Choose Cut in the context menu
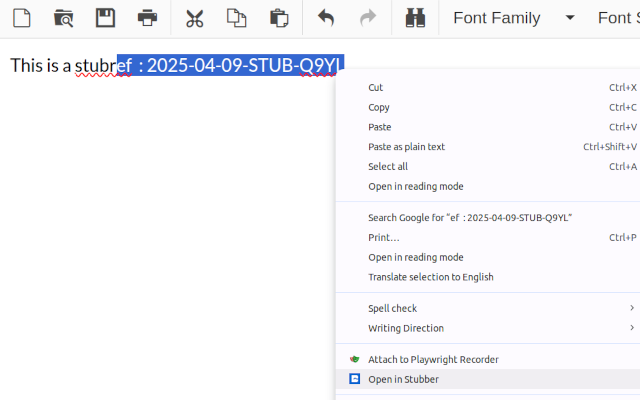Screen dimensions: 640x400 (x=488, y=87)
